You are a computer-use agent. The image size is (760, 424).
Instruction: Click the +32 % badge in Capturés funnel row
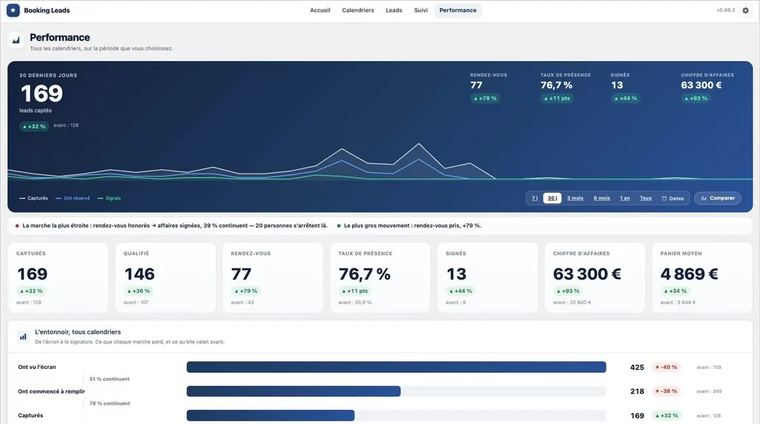(666, 415)
